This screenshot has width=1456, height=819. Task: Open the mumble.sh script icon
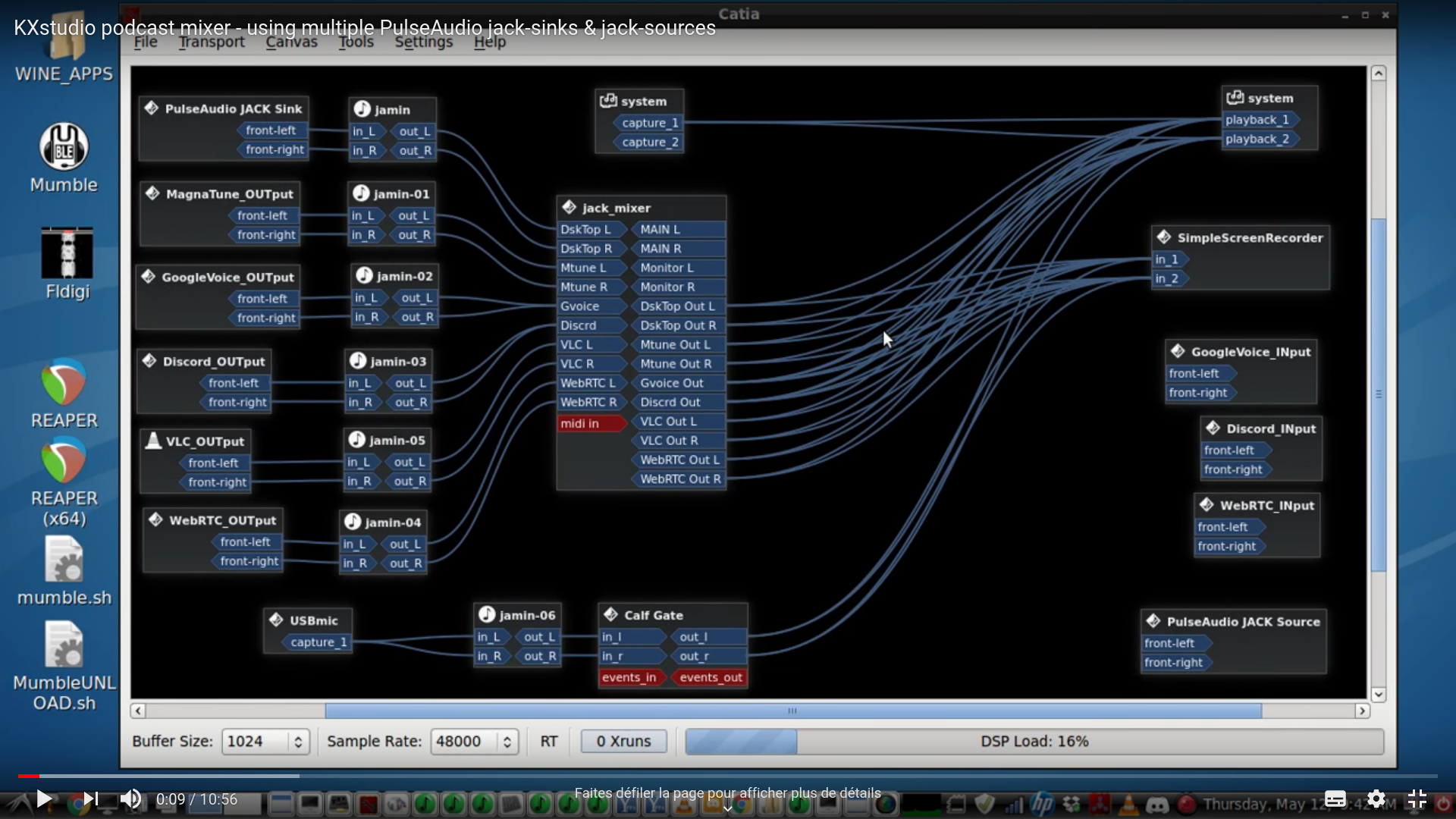64,560
